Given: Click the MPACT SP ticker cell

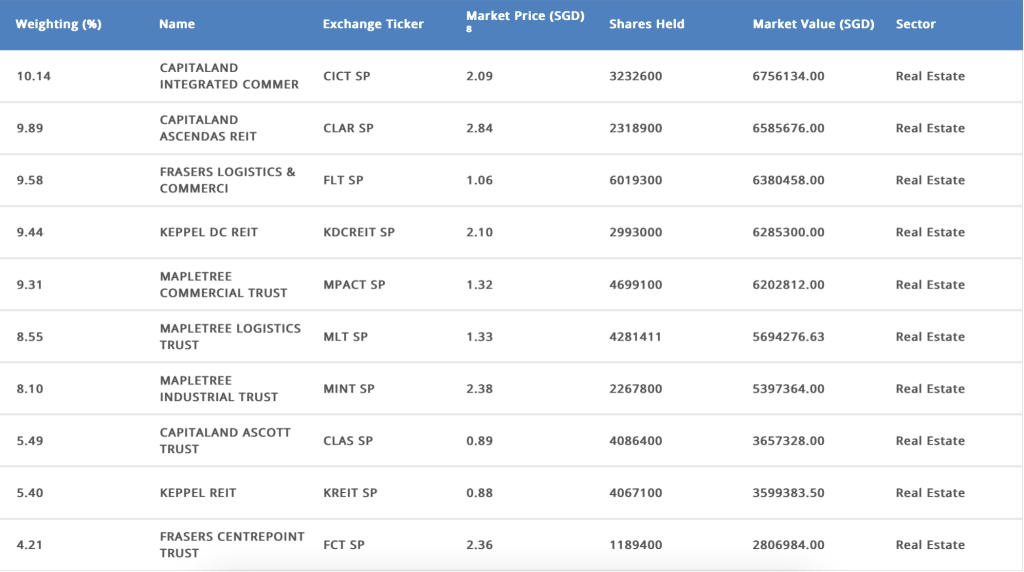Looking at the screenshot, I should (354, 285).
